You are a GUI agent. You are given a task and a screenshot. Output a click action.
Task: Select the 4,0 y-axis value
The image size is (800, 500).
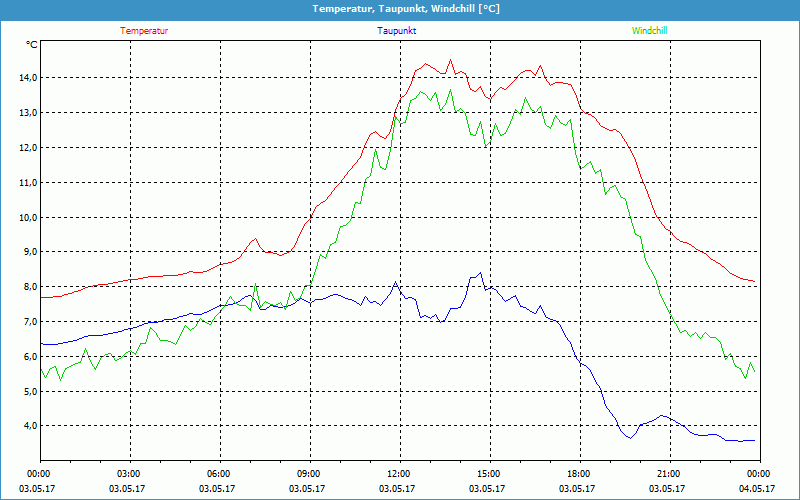click(30, 426)
